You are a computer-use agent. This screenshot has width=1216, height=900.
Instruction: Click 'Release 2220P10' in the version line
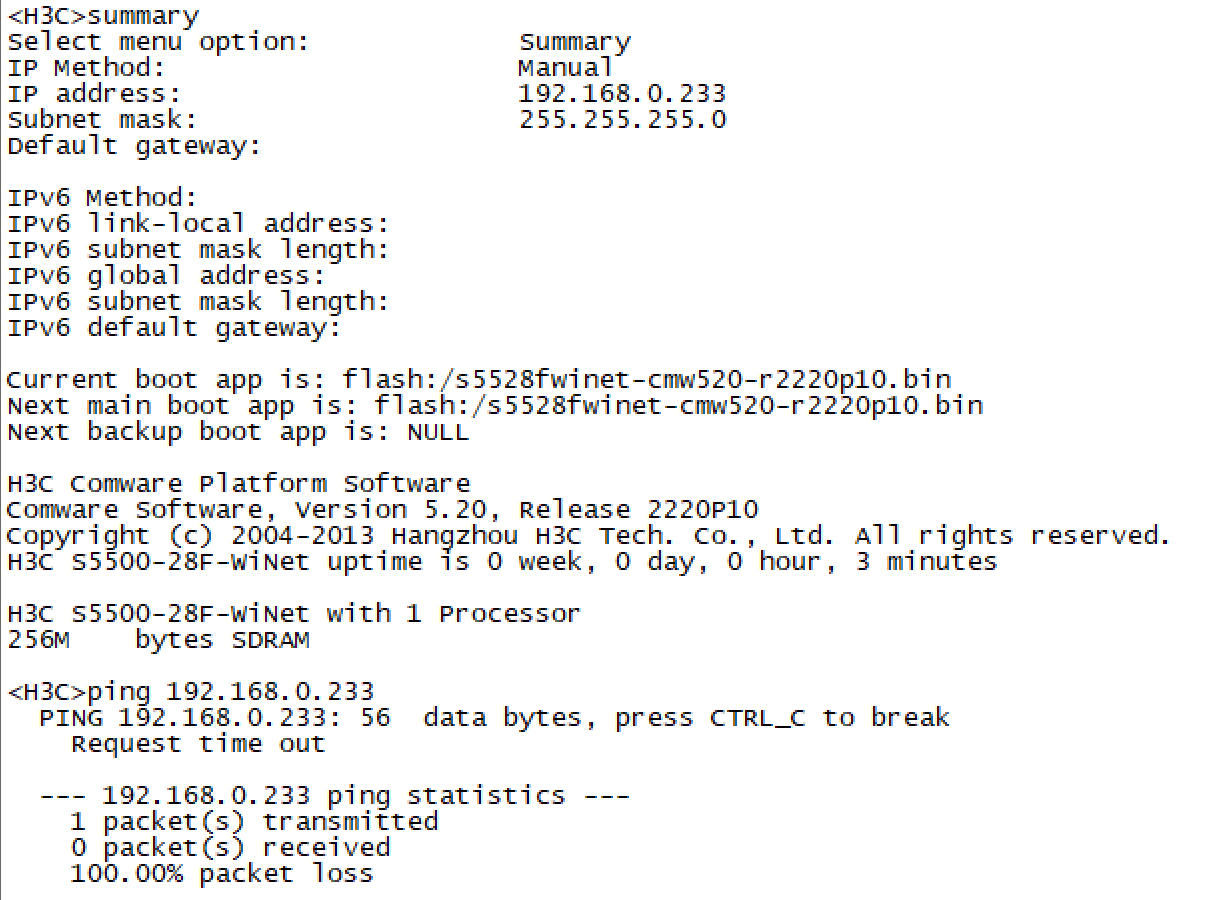639,510
